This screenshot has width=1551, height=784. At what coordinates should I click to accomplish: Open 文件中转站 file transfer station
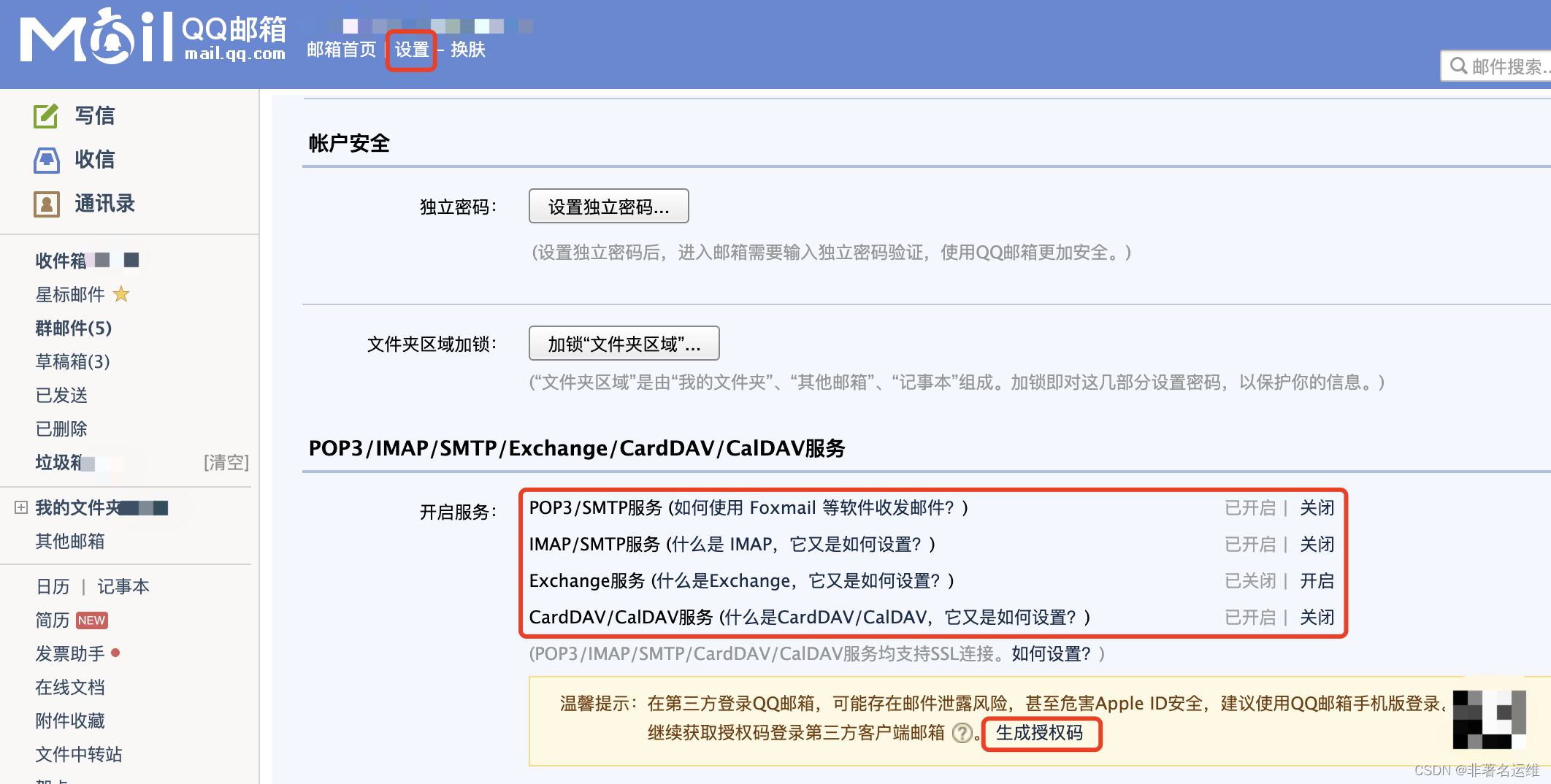click(x=79, y=754)
